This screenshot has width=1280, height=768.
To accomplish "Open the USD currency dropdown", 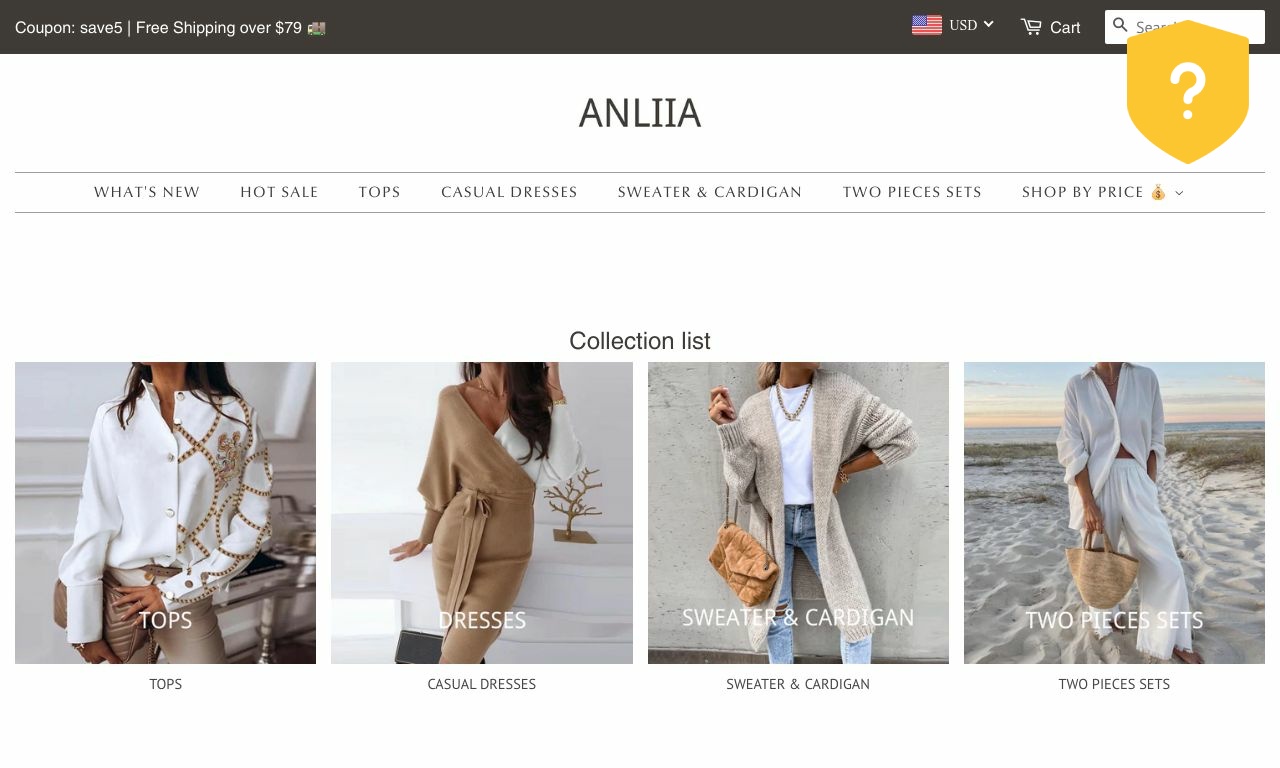I will click(x=971, y=25).
